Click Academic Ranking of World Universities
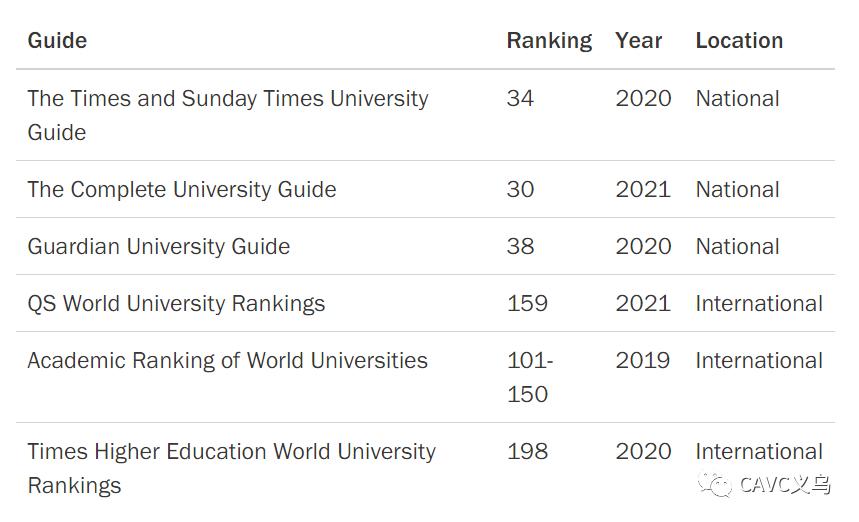This screenshot has width=859, height=522. click(x=227, y=361)
